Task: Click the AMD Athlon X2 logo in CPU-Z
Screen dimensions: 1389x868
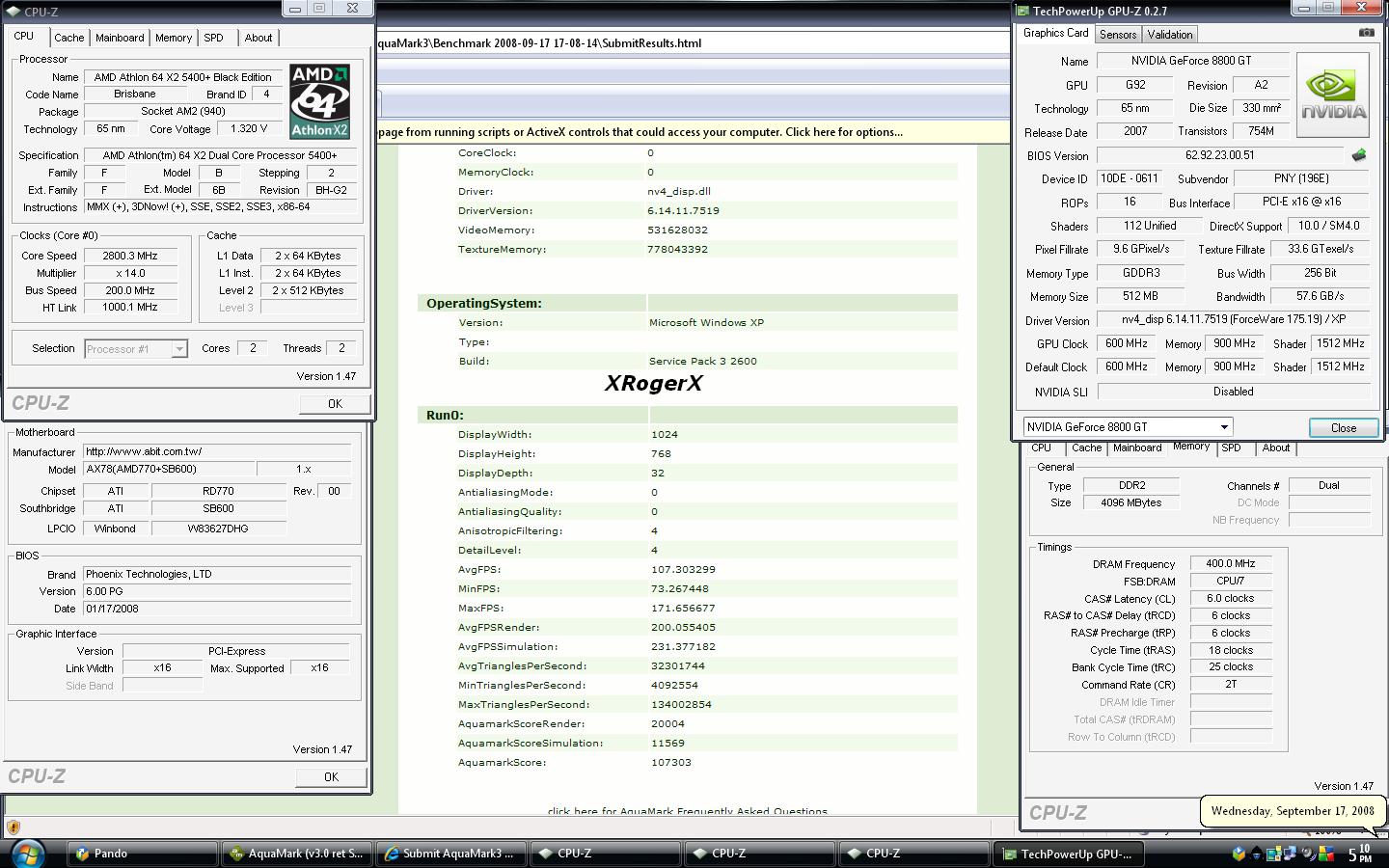Action: click(319, 102)
